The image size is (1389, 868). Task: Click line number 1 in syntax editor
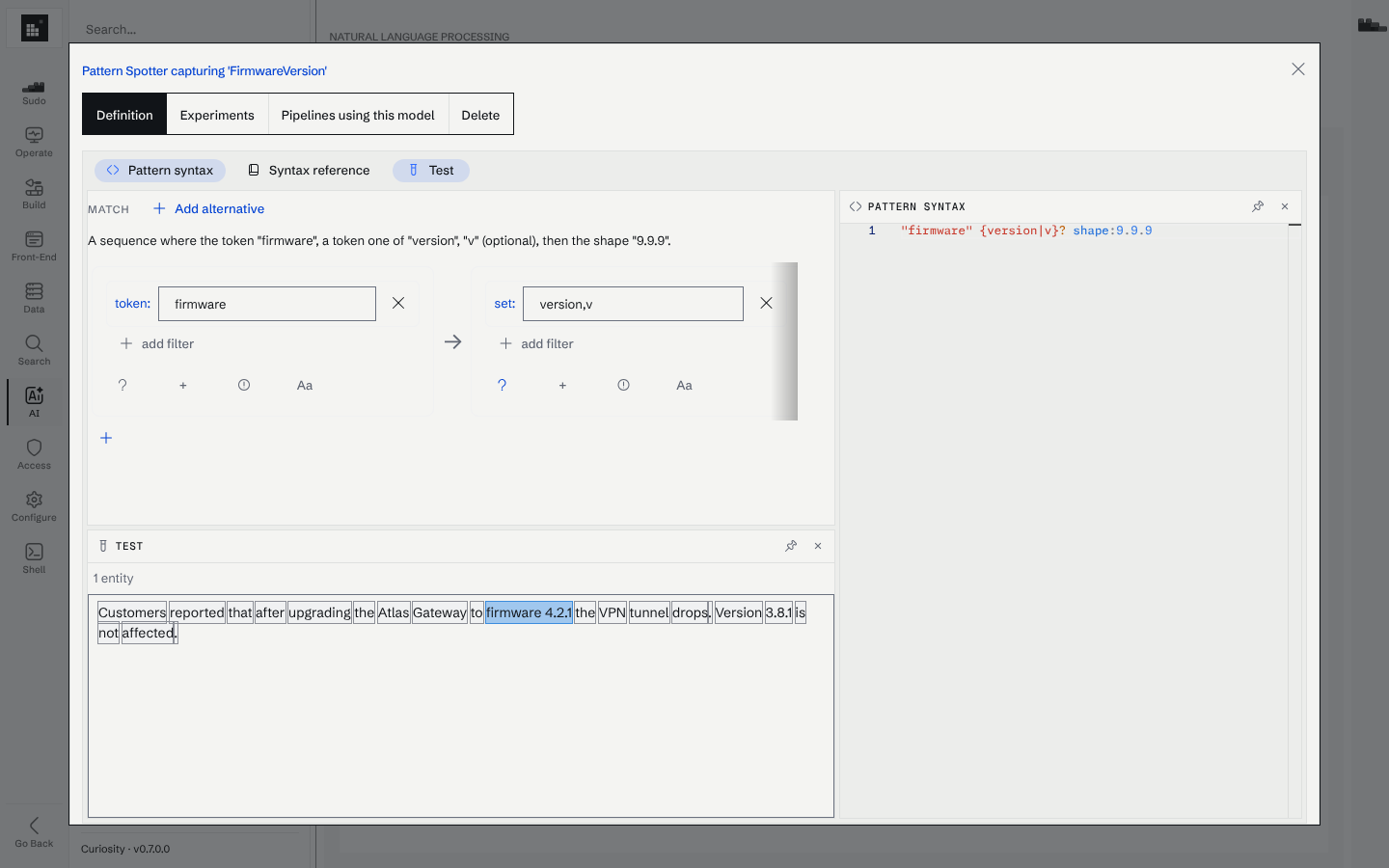(x=872, y=231)
